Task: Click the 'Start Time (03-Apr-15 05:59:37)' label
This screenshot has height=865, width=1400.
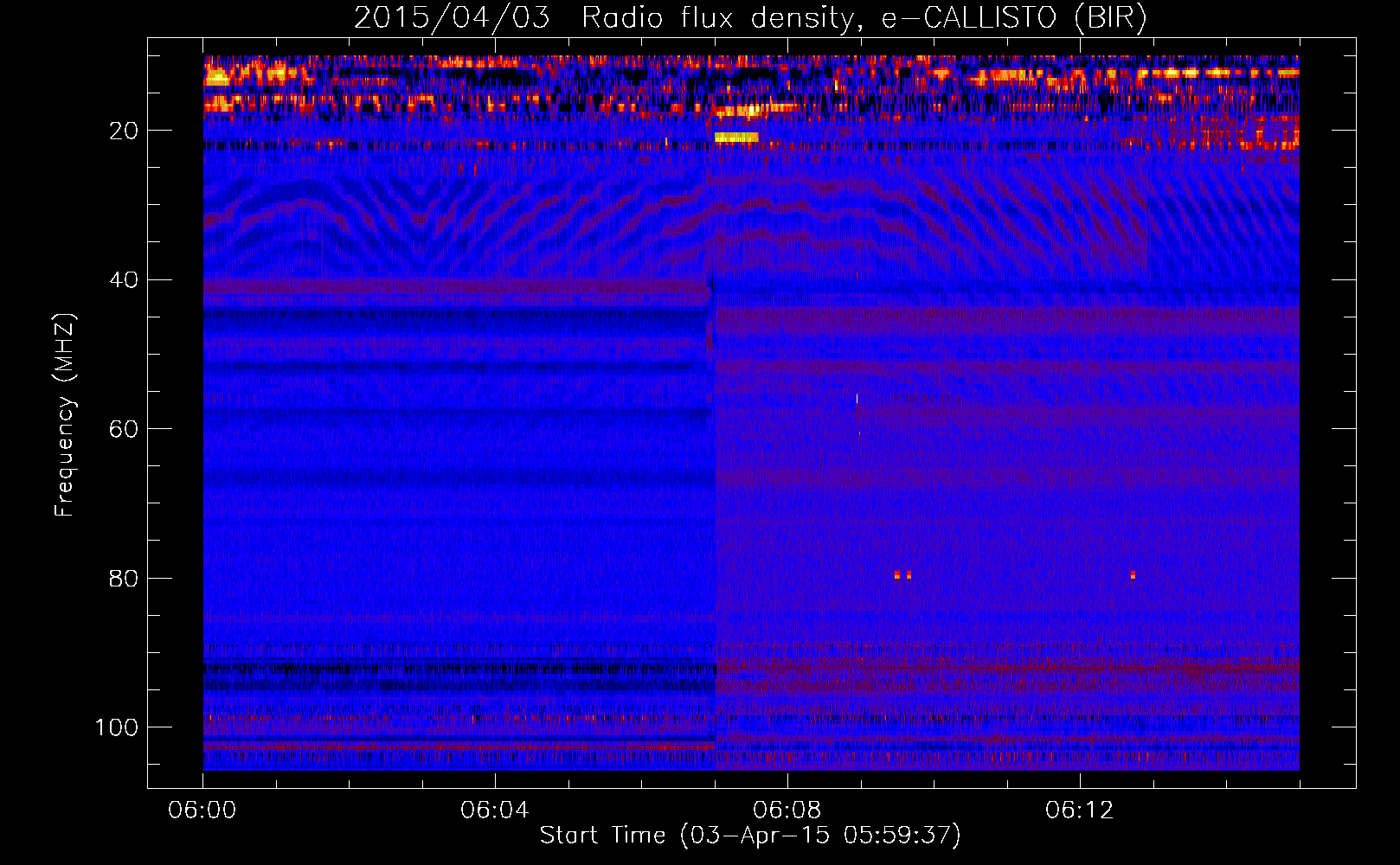Action: [x=750, y=835]
